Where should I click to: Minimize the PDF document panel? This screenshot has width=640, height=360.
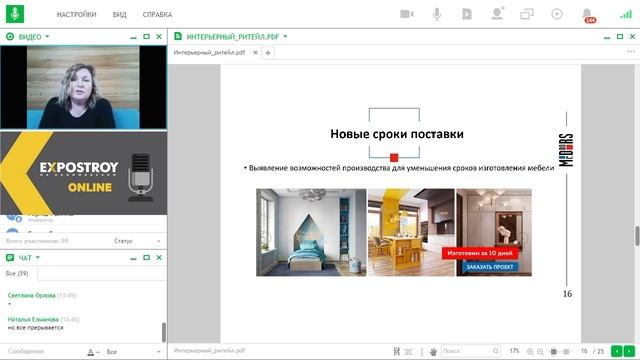click(607, 37)
